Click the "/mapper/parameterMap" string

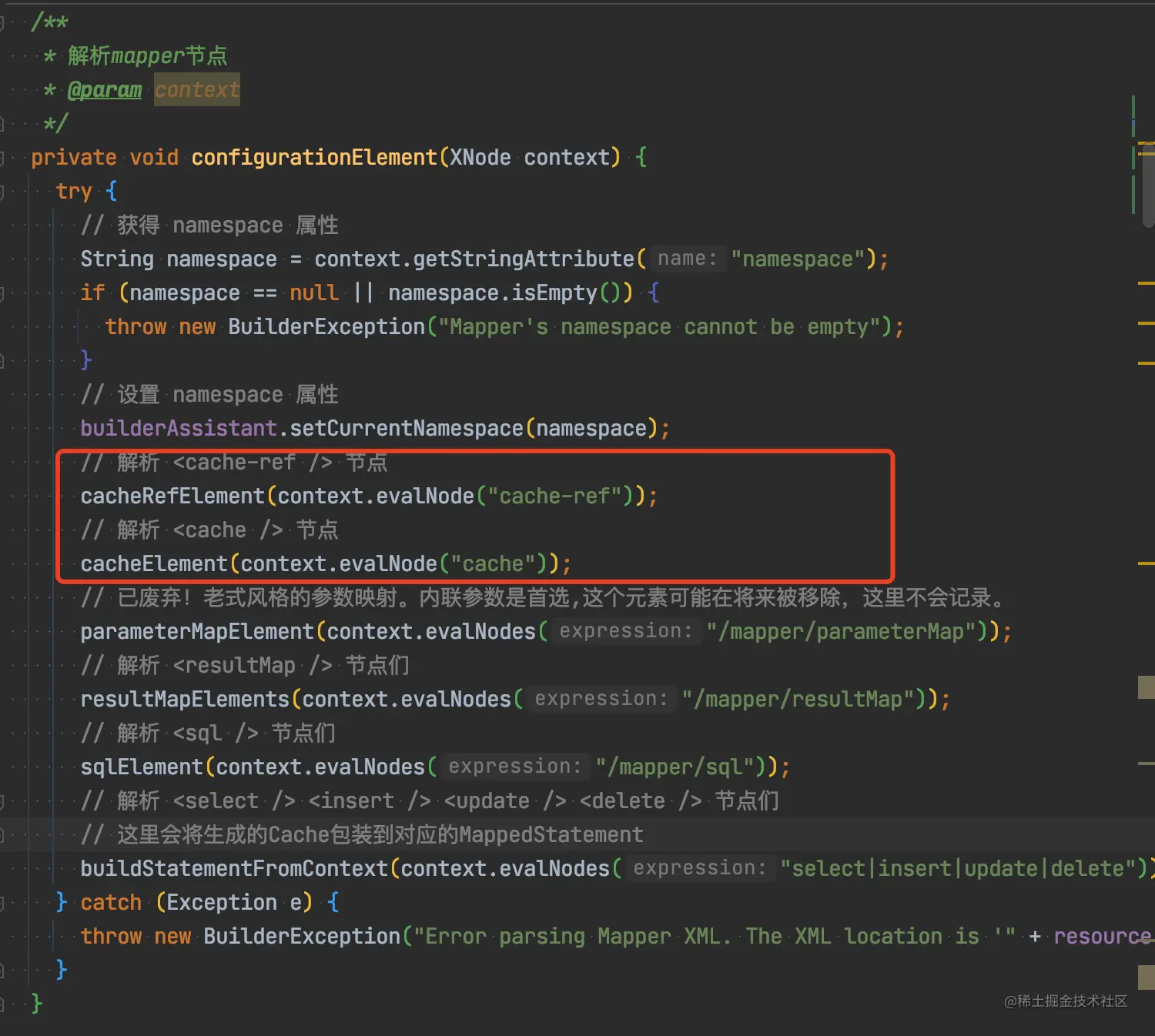841,632
